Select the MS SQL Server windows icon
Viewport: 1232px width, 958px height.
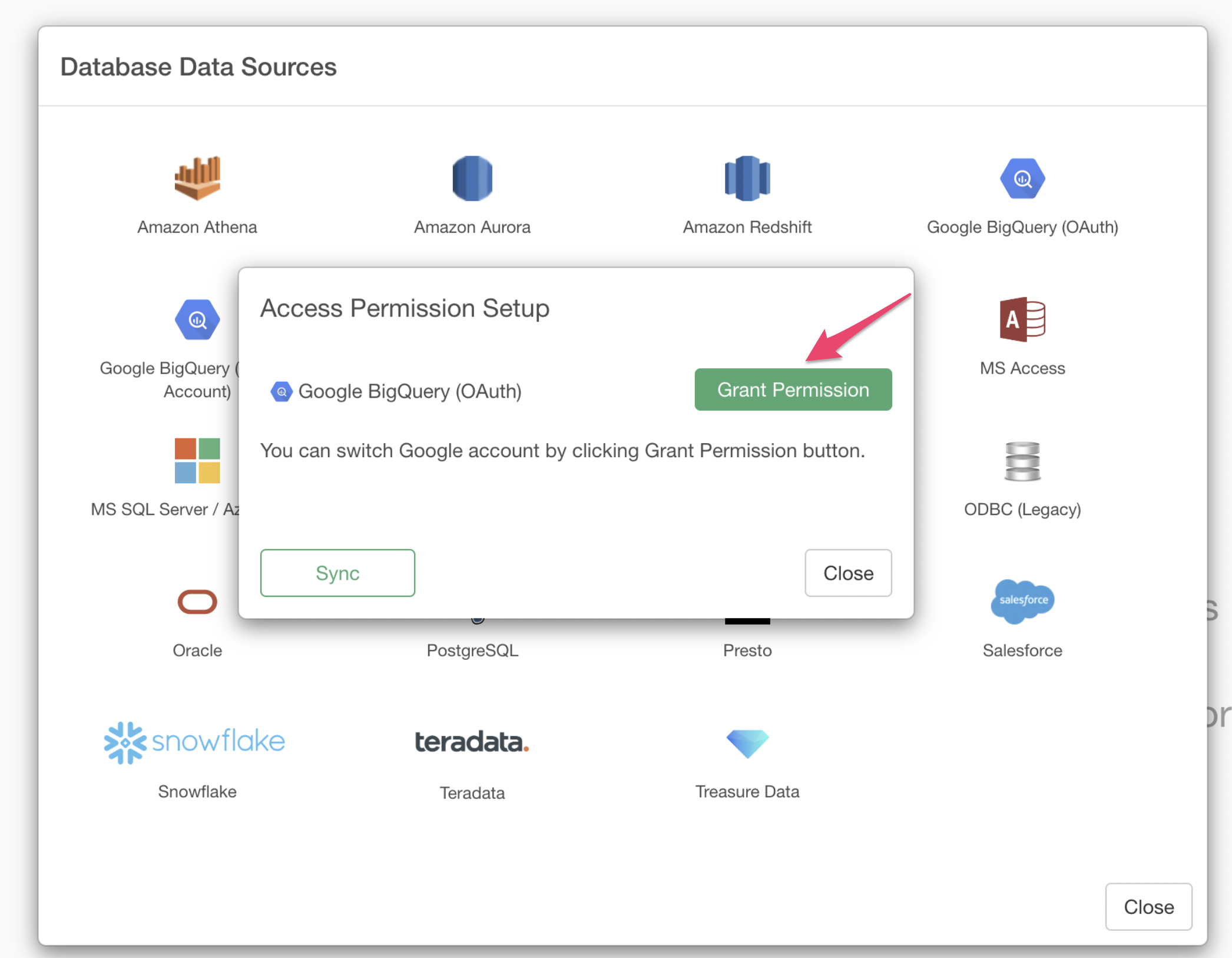[x=197, y=461]
